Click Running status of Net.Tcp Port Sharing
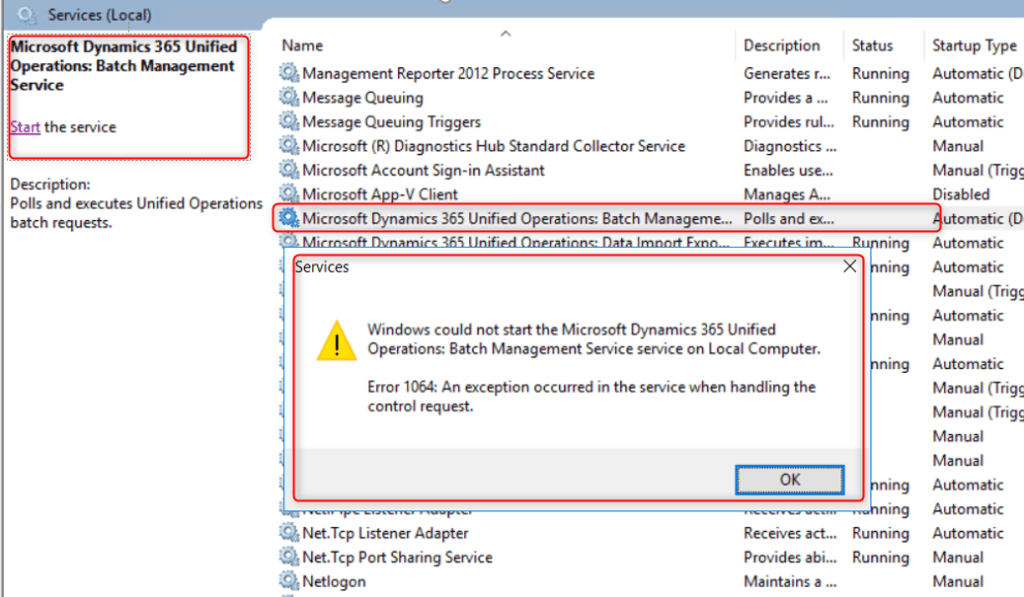Image resolution: width=1024 pixels, height=597 pixels. pyautogui.click(x=880, y=558)
